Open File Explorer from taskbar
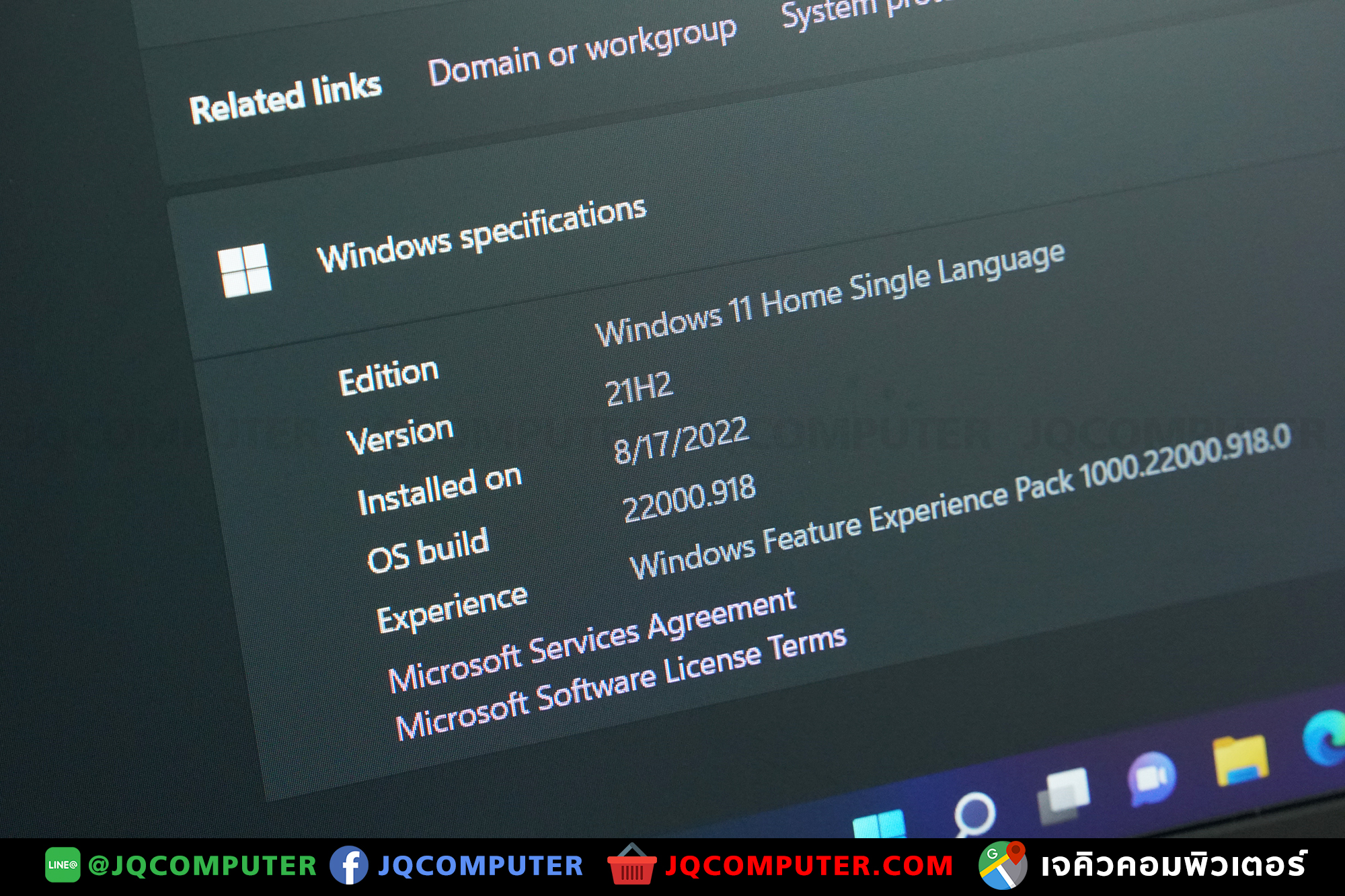Screen dimensions: 1345x896 click(1241, 760)
